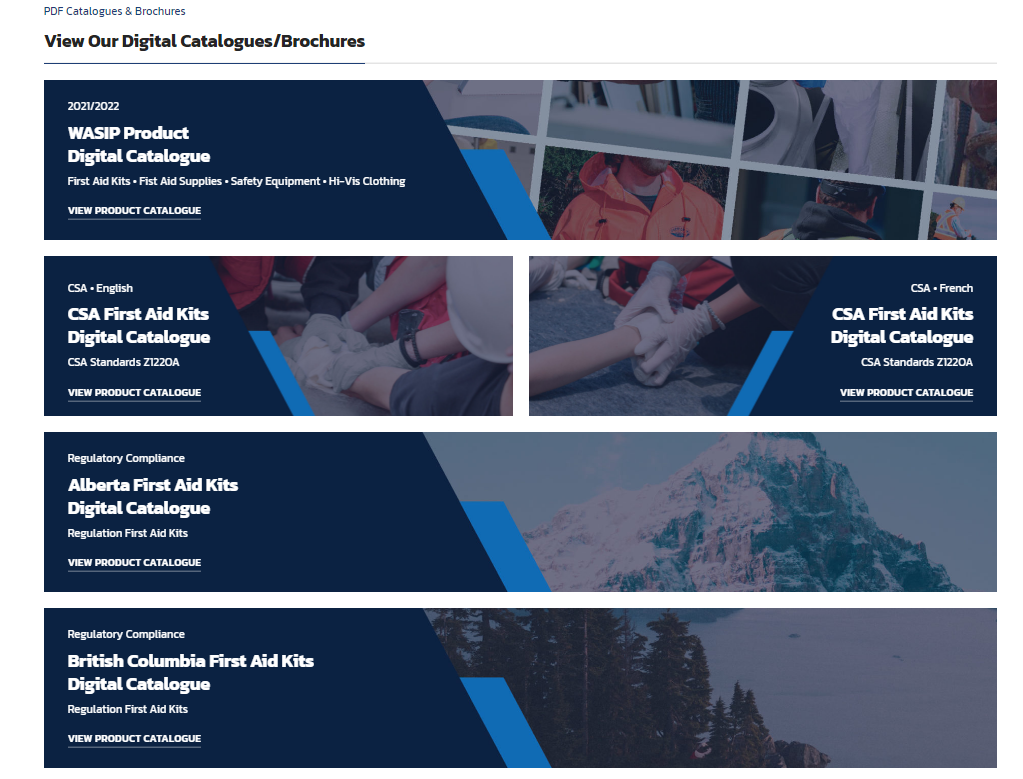Select the British Columbia First Aid Kits title
Image resolution: width=1023 pixels, height=779 pixels.
coord(191,673)
